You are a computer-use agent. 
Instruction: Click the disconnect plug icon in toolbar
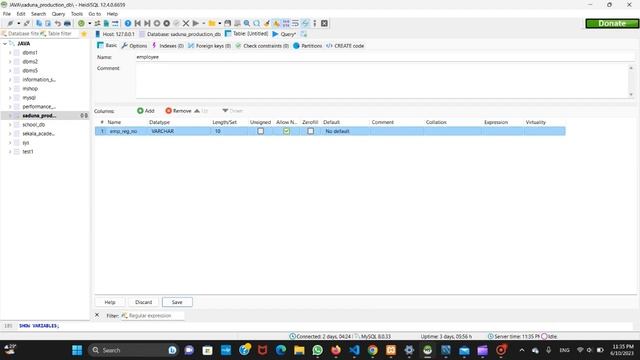click(27, 24)
